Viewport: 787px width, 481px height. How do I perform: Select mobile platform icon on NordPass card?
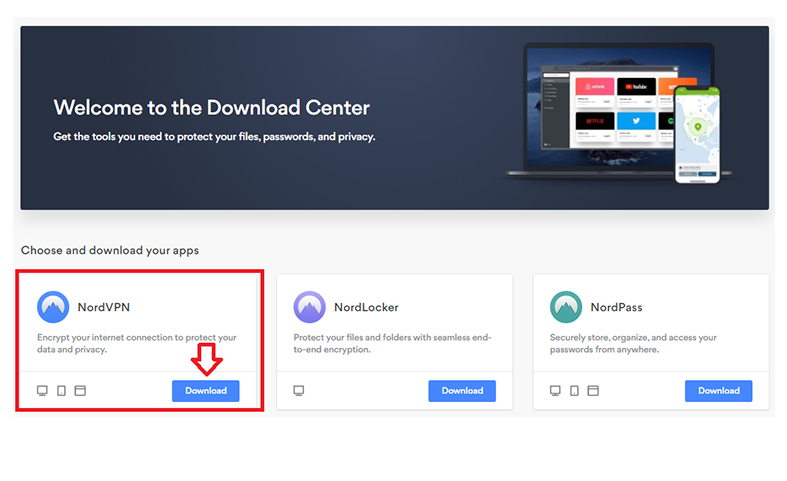tap(574, 391)
